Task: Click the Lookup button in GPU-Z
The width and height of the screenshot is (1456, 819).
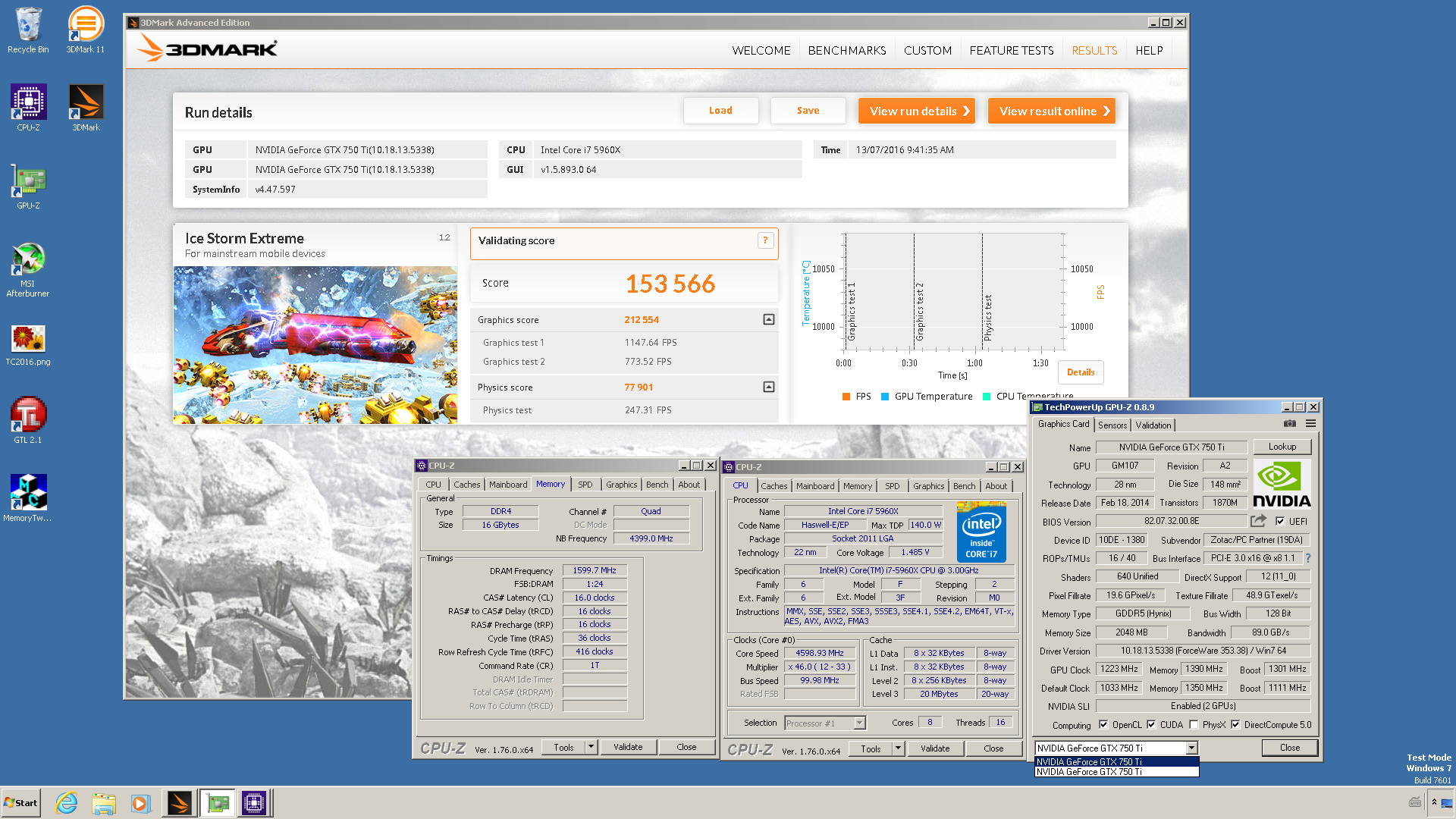Action: click(x=1282, y=447)
